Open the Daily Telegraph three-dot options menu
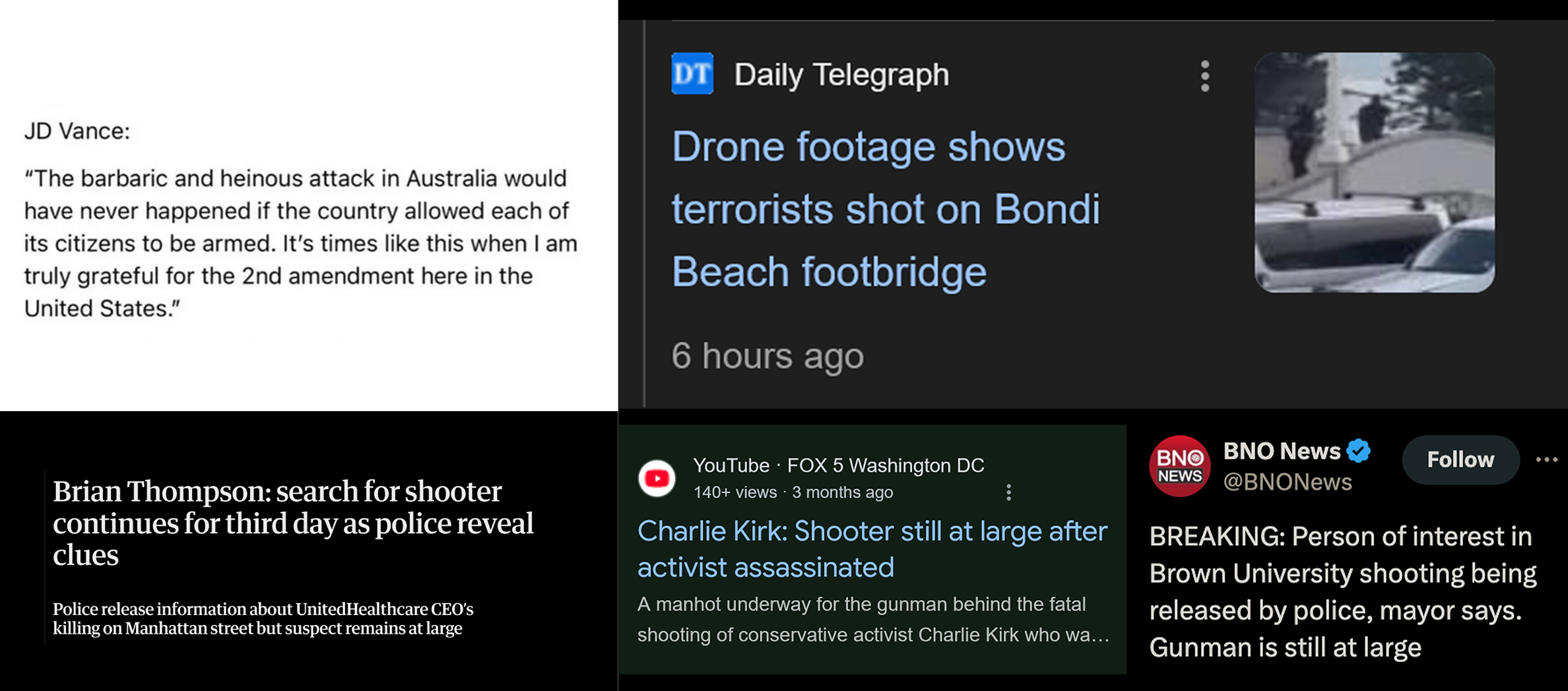Screen dimensions: 1568x691 [x=1205, y=76]
